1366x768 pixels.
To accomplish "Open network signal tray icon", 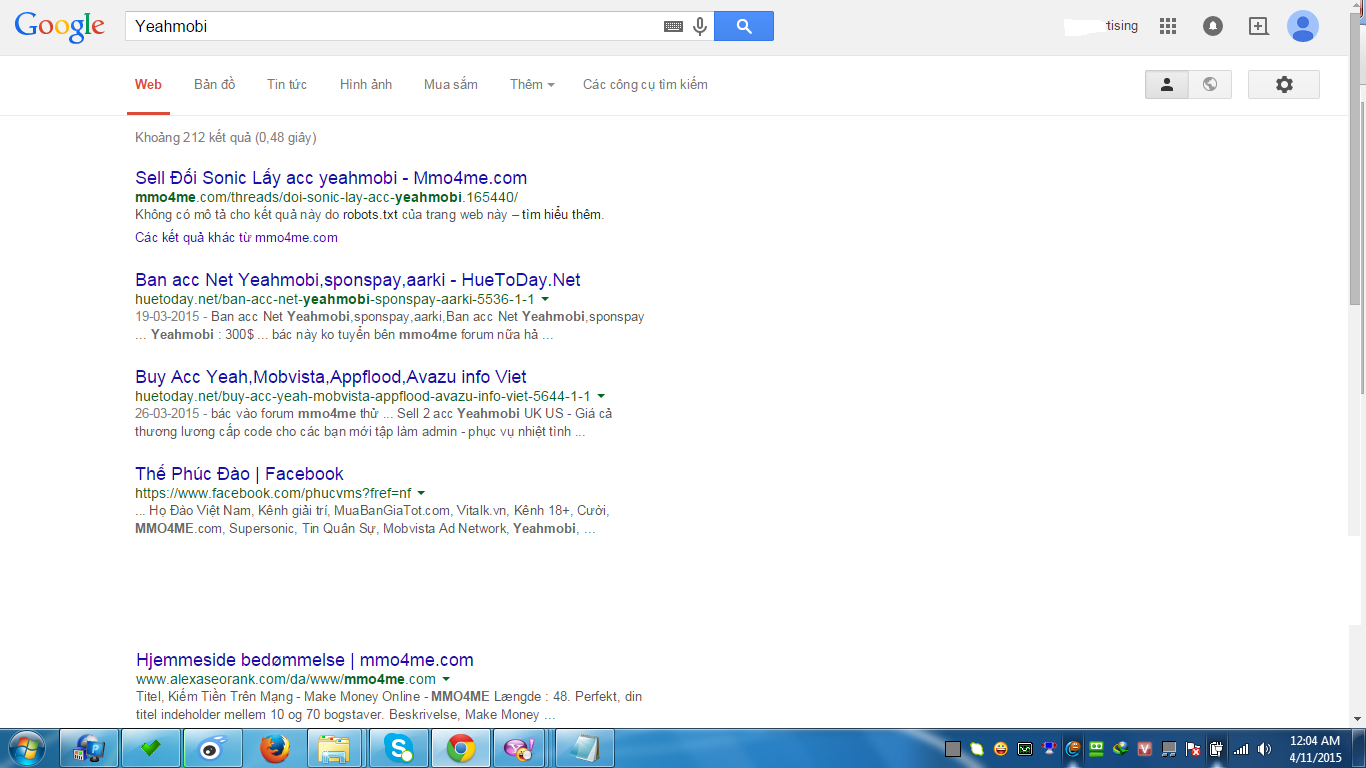I will pos(1241,749).
